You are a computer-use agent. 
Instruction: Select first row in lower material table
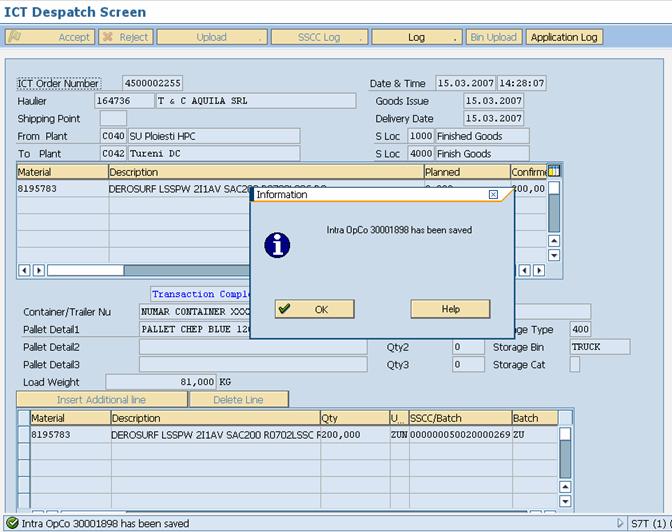pyautogui.click(x=23, y=435)
